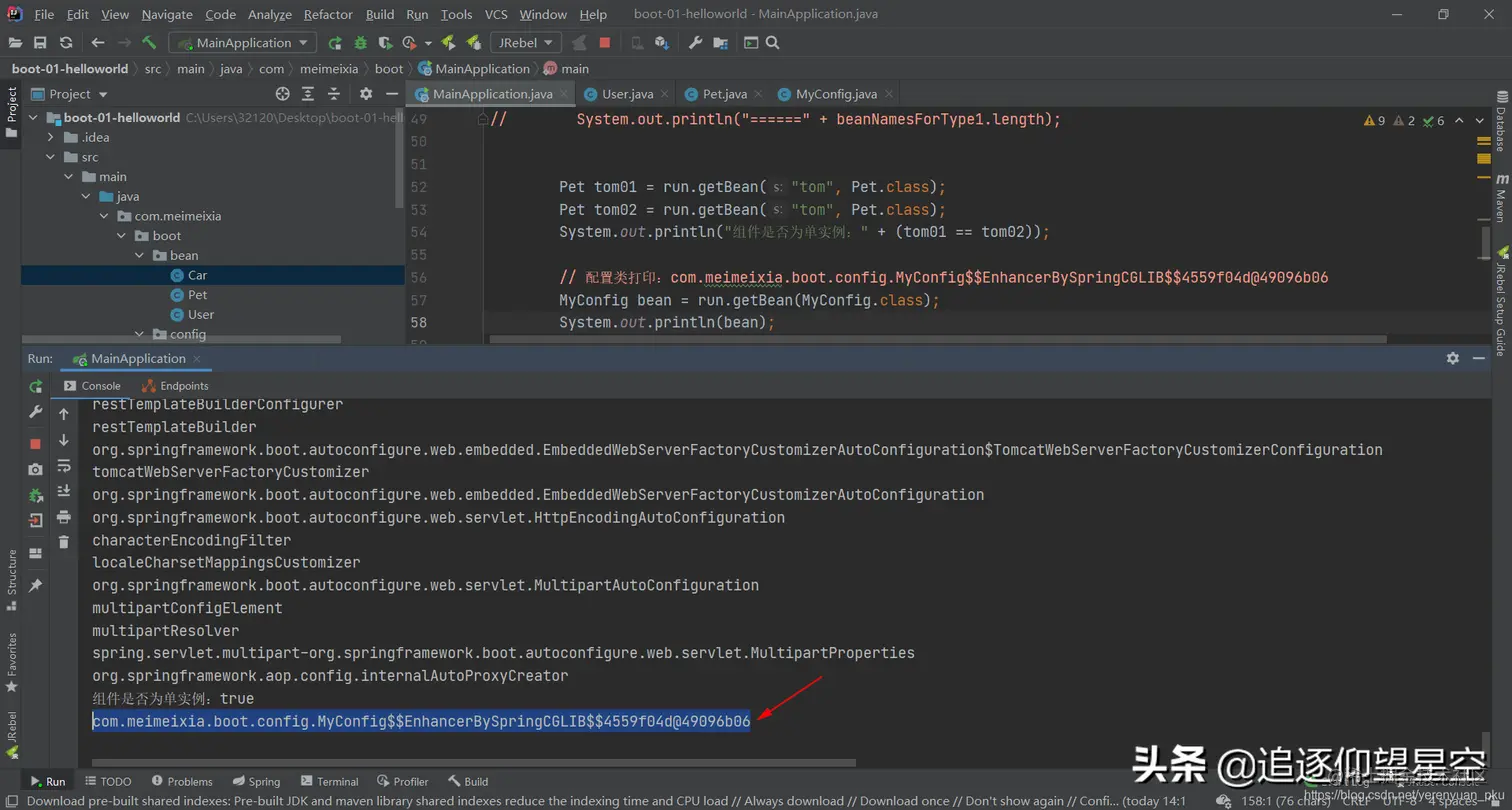Open the Terminal tool window button
Viewport: 1512px width, 810px height.
pos(329,782)
